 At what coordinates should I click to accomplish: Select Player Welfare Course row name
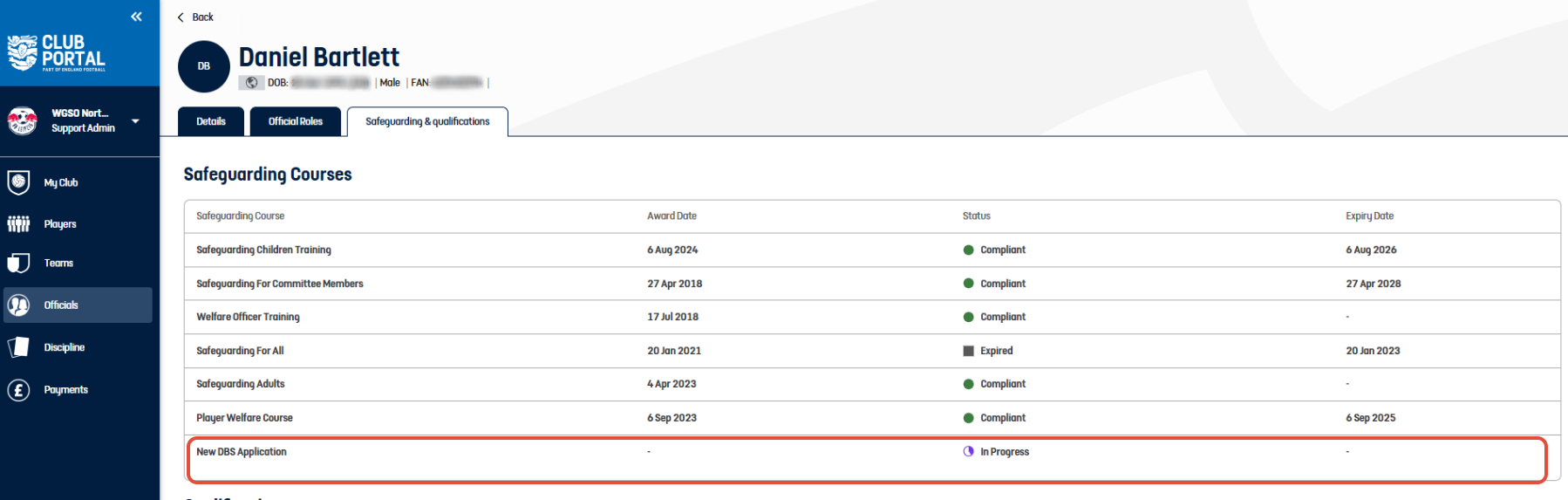244,418
